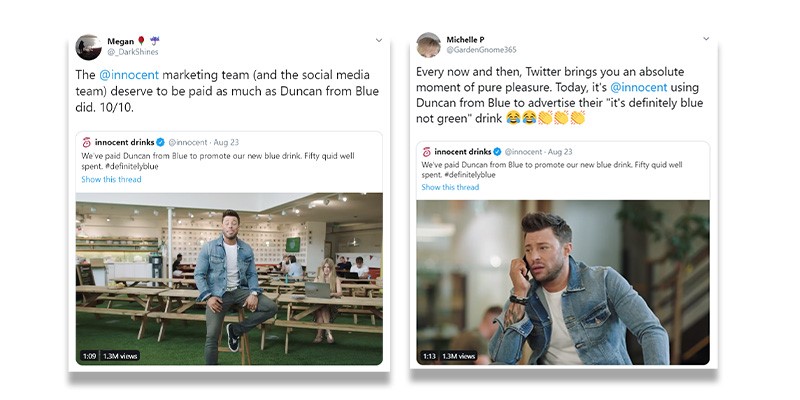Click verified badge in Michelle's quoted tweet

[x=497, y=152]
